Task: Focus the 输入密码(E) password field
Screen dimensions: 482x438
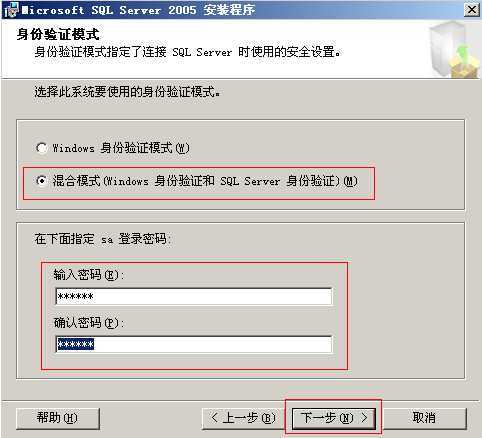Action: (x=194, y=296)
